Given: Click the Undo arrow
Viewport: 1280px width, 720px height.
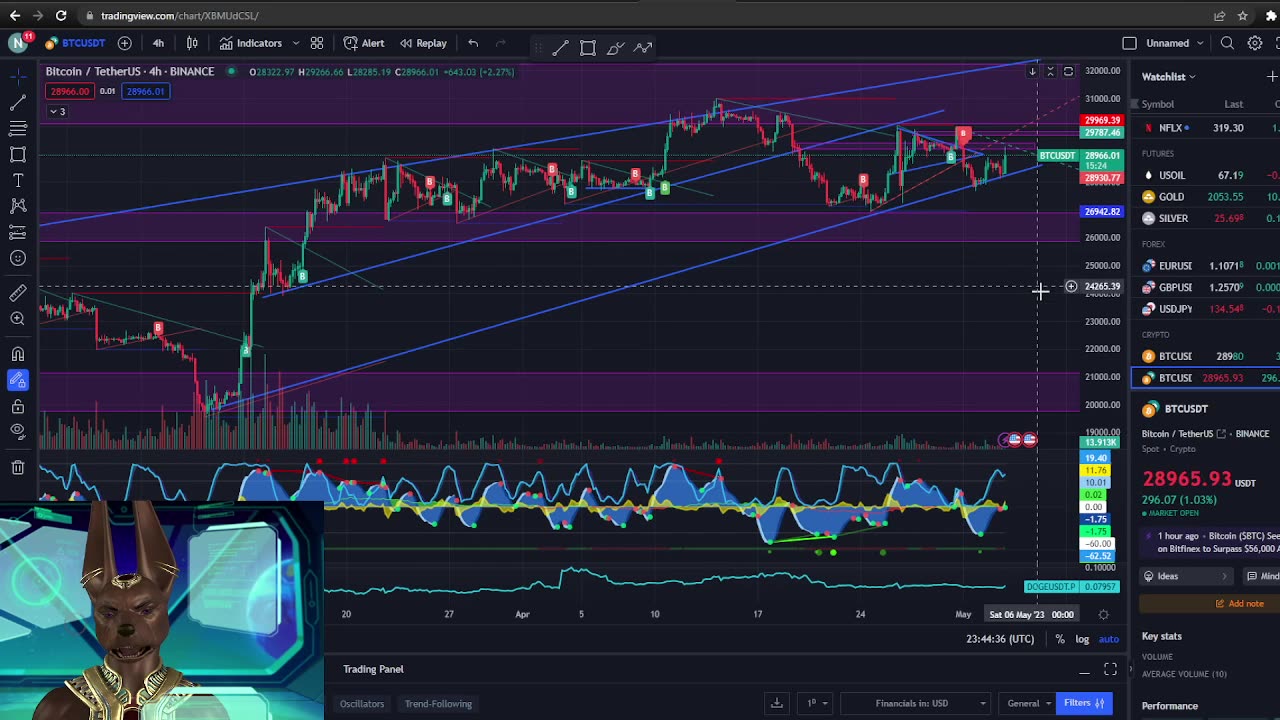Looking at the screenshot, I should [x=473, y=43].
